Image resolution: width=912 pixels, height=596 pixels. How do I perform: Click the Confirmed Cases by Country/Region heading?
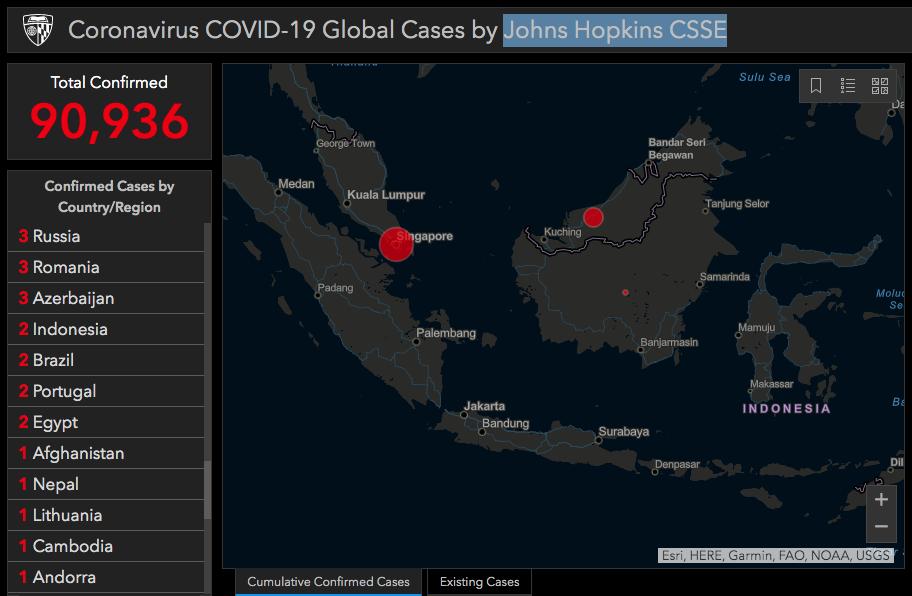(x=109, y=197)
